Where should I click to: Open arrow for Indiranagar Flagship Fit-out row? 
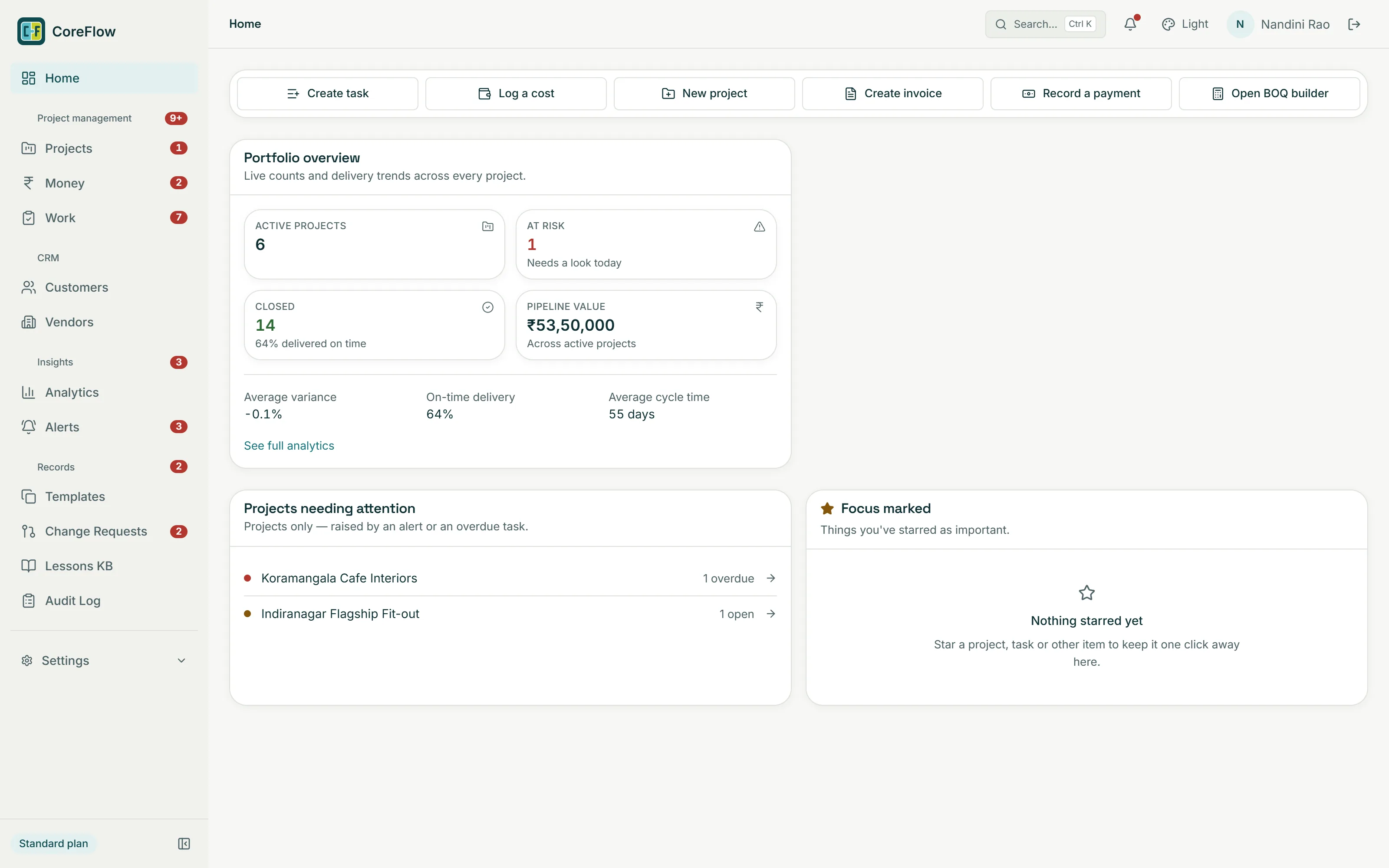coord(771,614)
